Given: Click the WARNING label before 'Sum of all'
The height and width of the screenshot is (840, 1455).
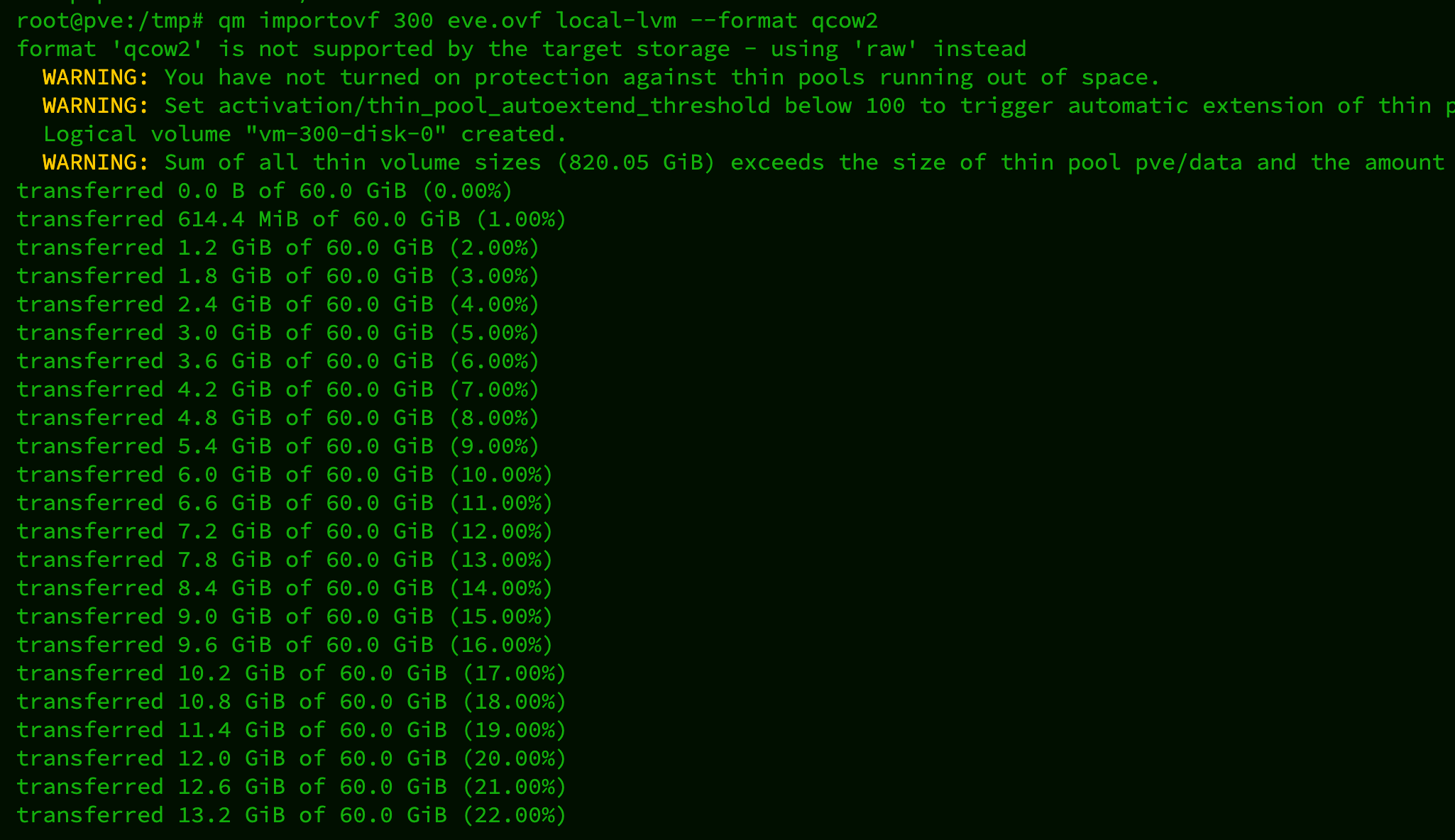Looking at the screenshot, I should 95,162.
